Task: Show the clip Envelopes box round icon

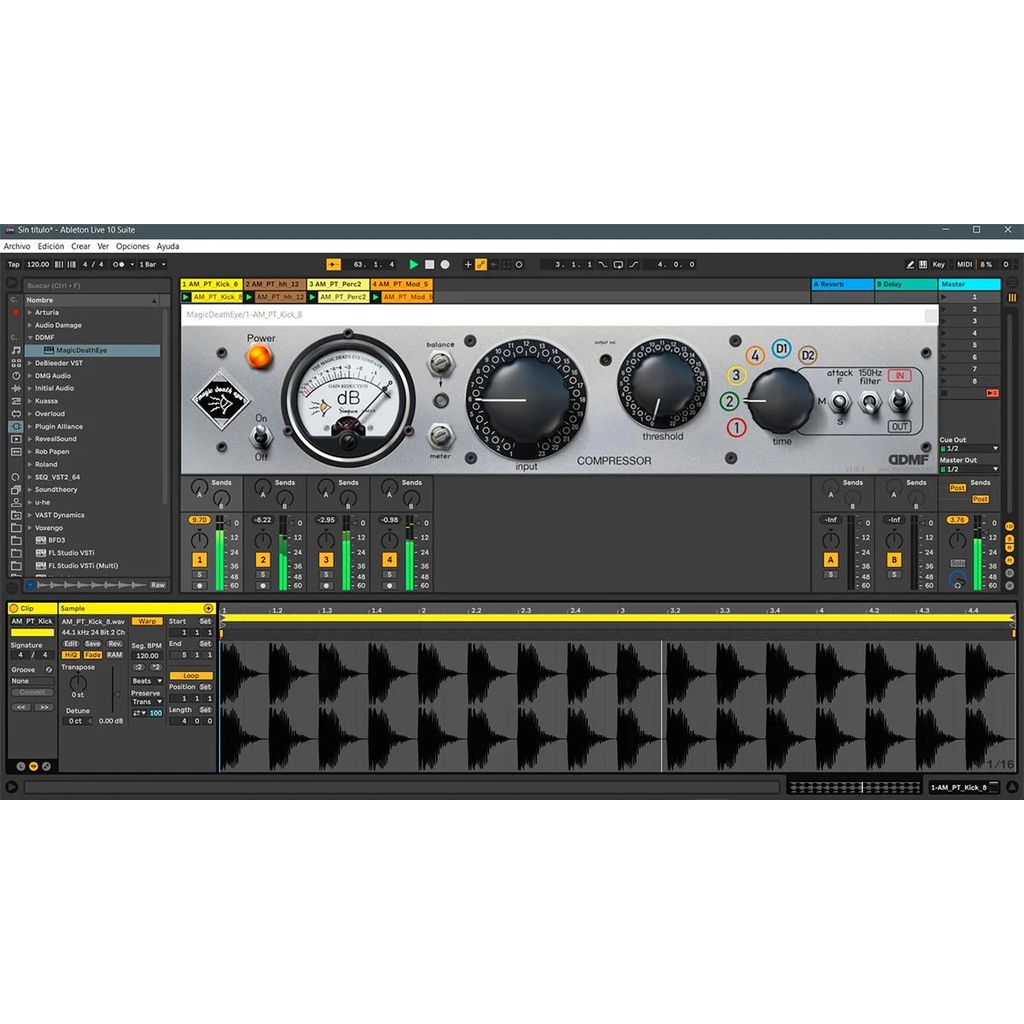Action: click(46, 766)
